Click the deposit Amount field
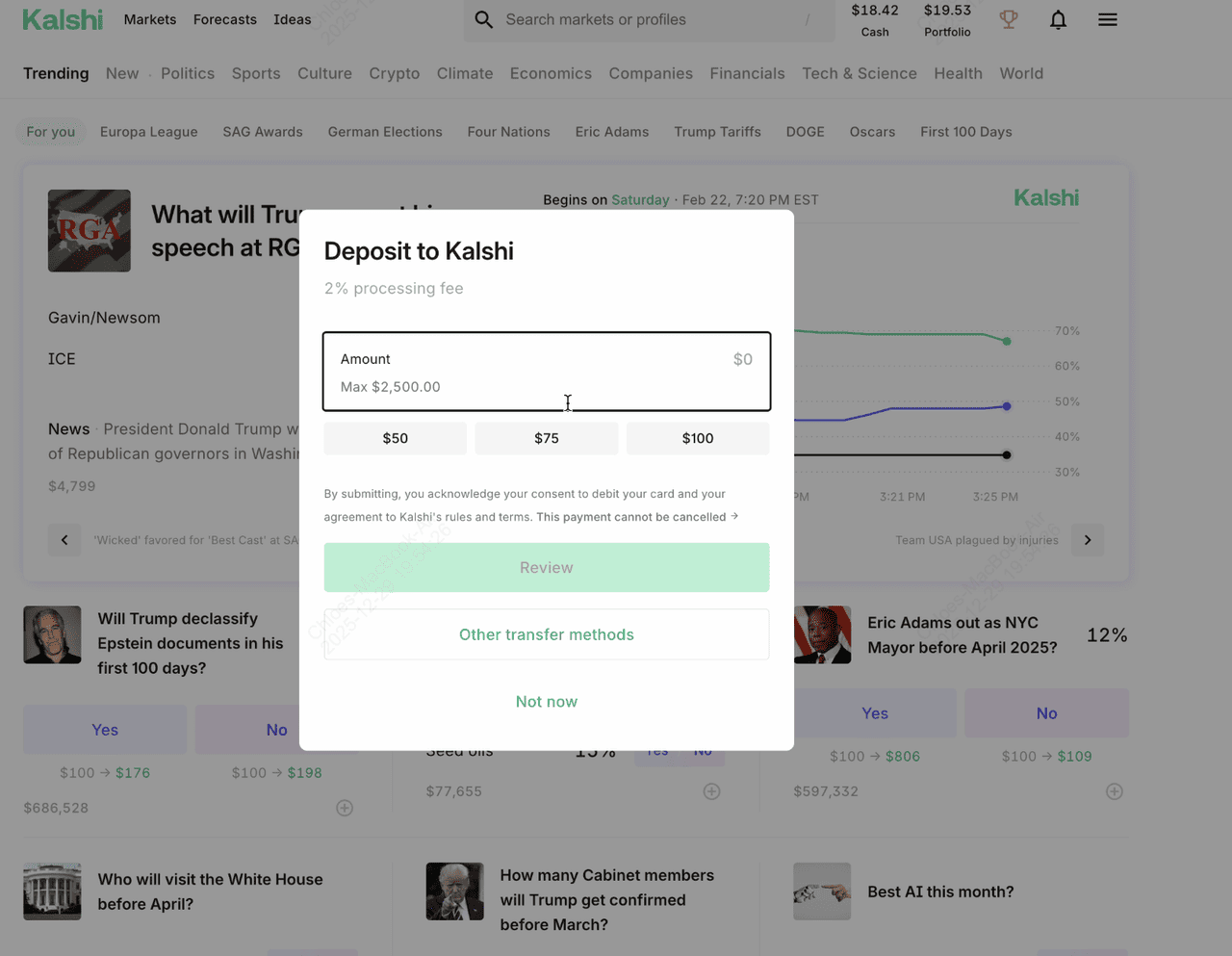 [x=547, y=372]
